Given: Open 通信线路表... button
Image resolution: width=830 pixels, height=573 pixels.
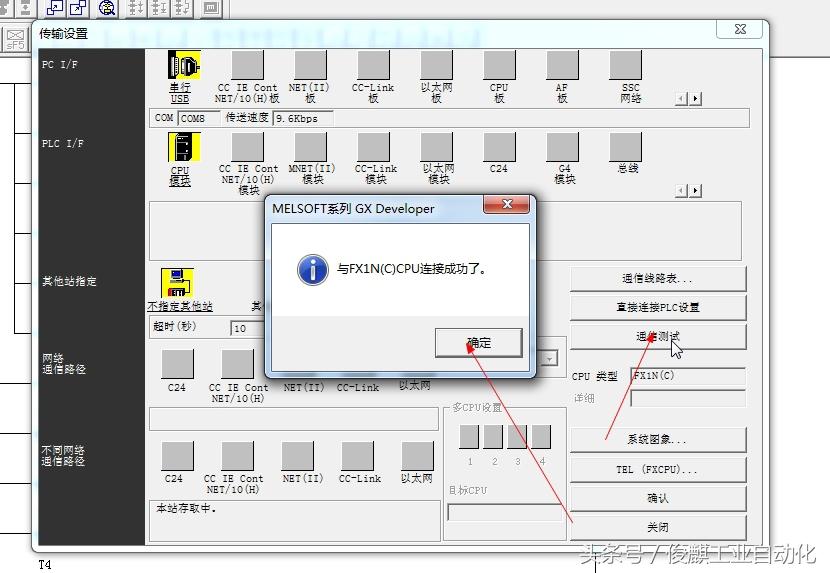Looking at the screenshot, I should (x=658, y=279).
